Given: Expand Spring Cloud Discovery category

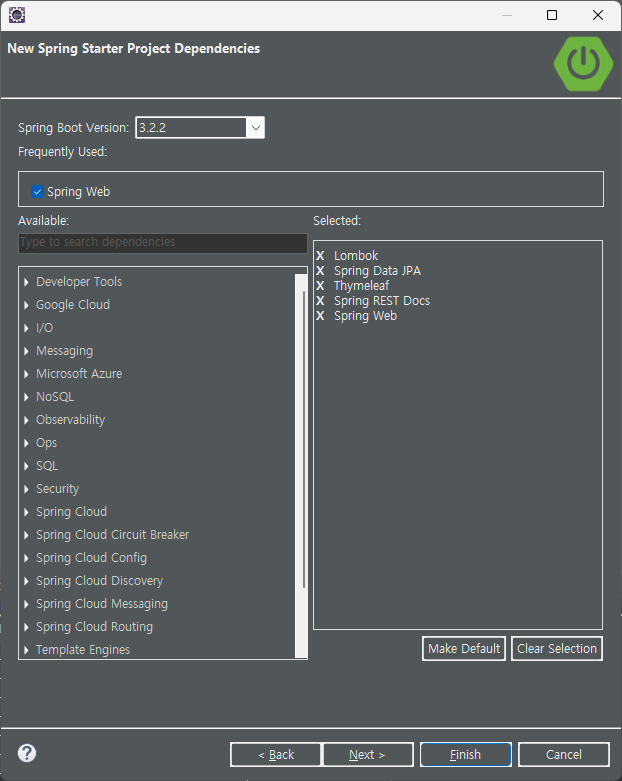Looking at the screenshot, I should click(26, 581).
